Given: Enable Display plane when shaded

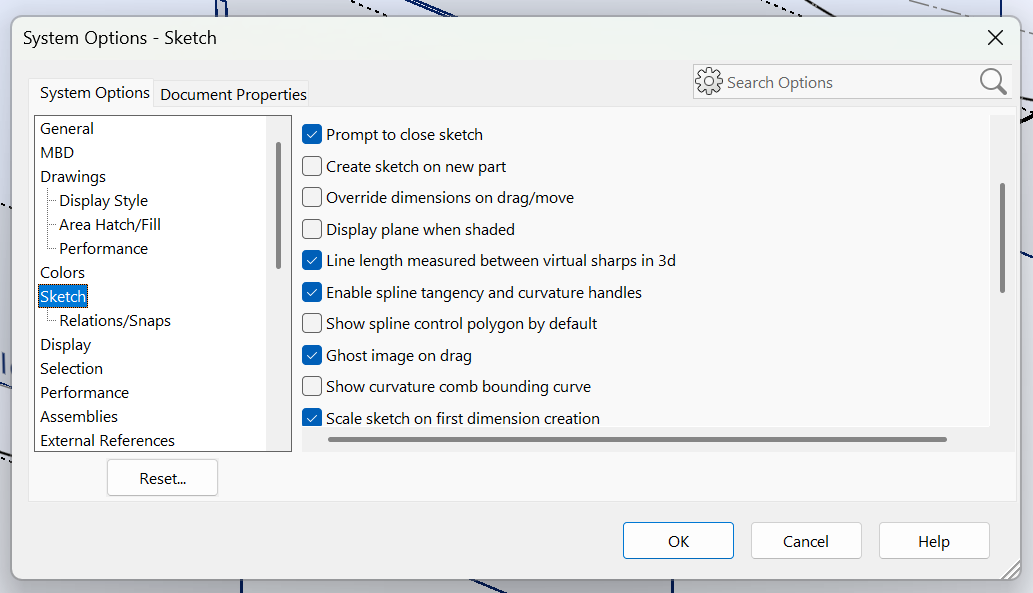Looking at the screenshot, I should click(312, 229).
